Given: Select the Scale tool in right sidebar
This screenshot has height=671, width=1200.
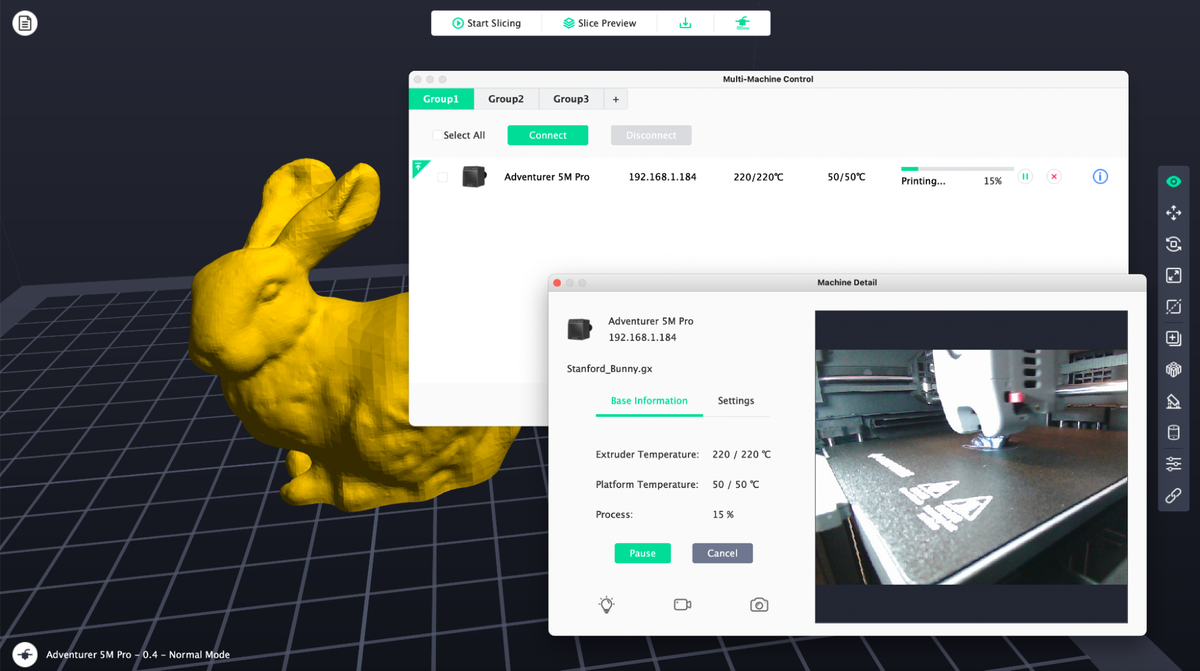Looking at the screenshot, I should pos(1174,276).
